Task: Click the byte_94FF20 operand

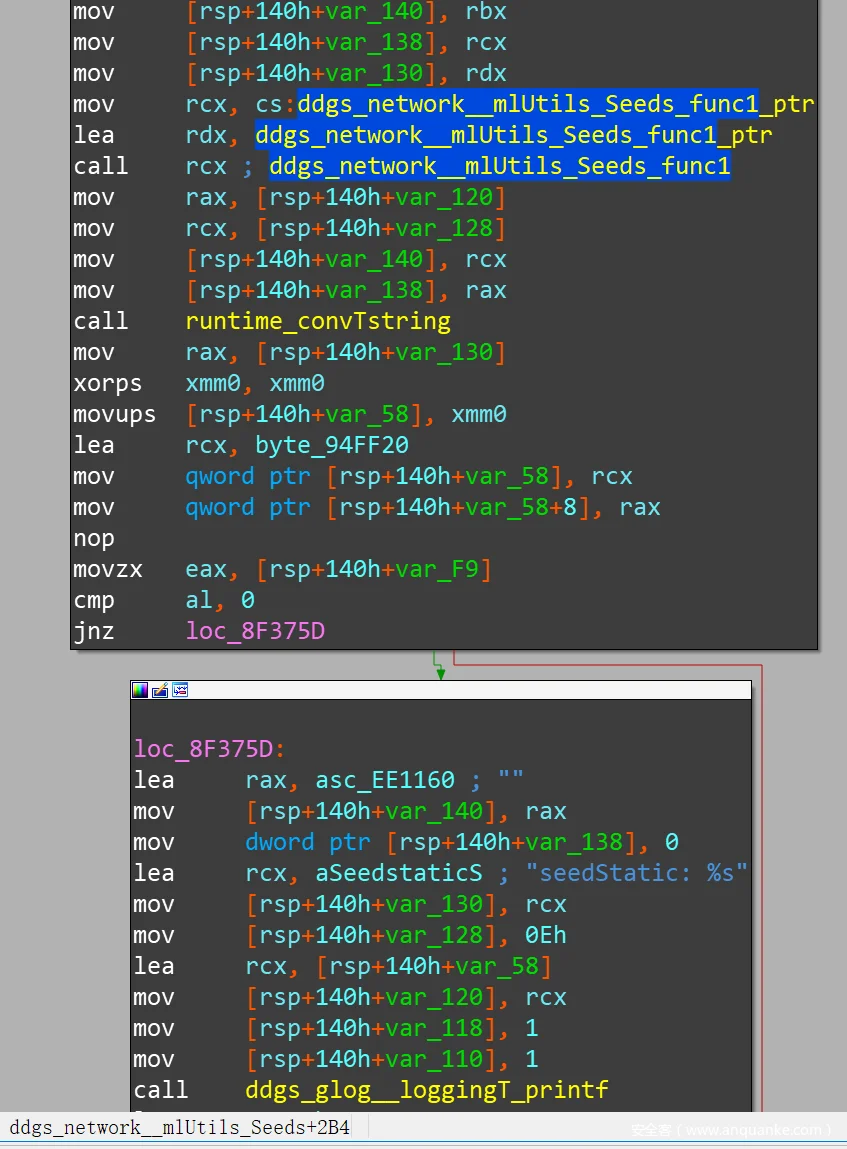Action: click(x=332, y=445)
